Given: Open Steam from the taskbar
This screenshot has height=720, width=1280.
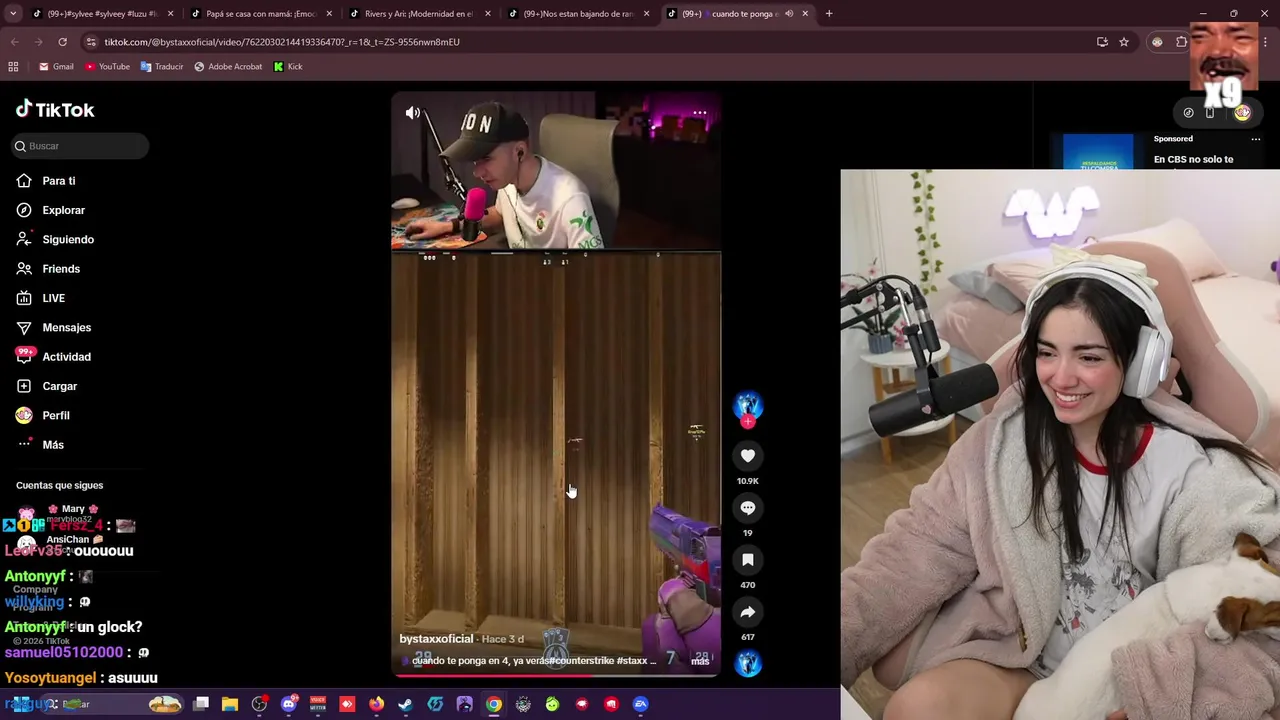Looking at the screenshot, I should tap(405, 704).
